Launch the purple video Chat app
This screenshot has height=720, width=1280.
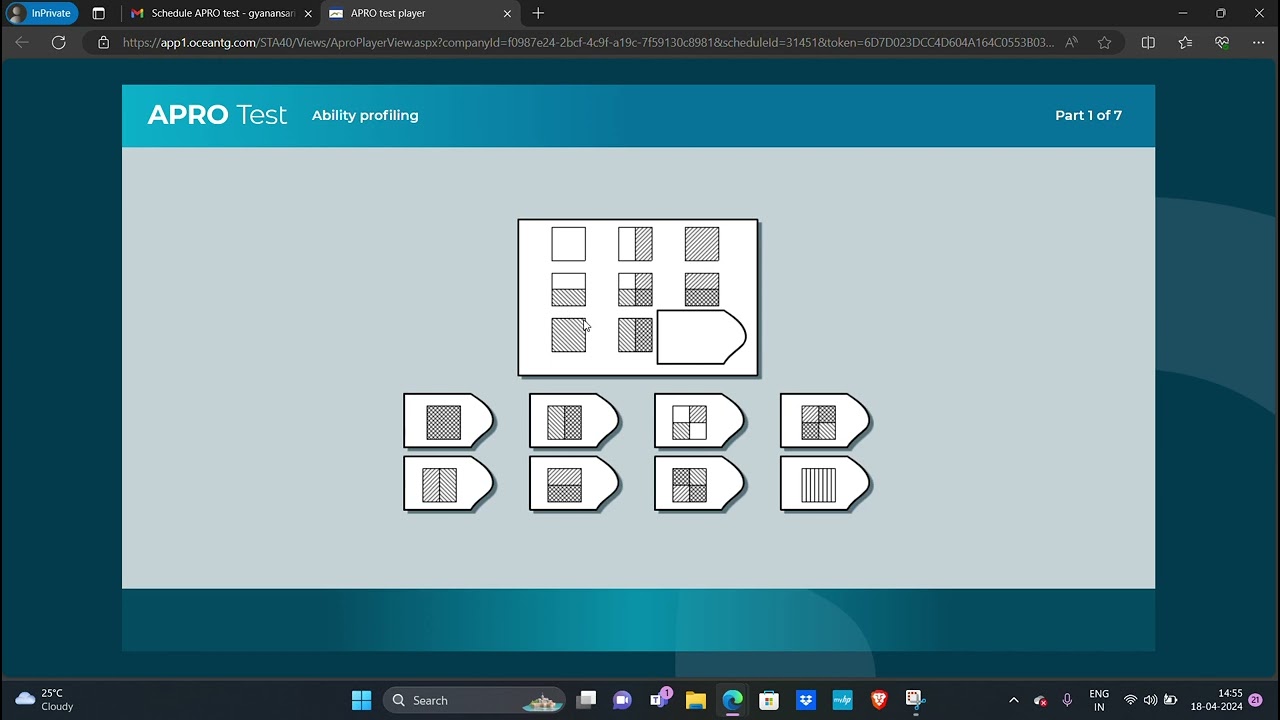click(622, 700)
